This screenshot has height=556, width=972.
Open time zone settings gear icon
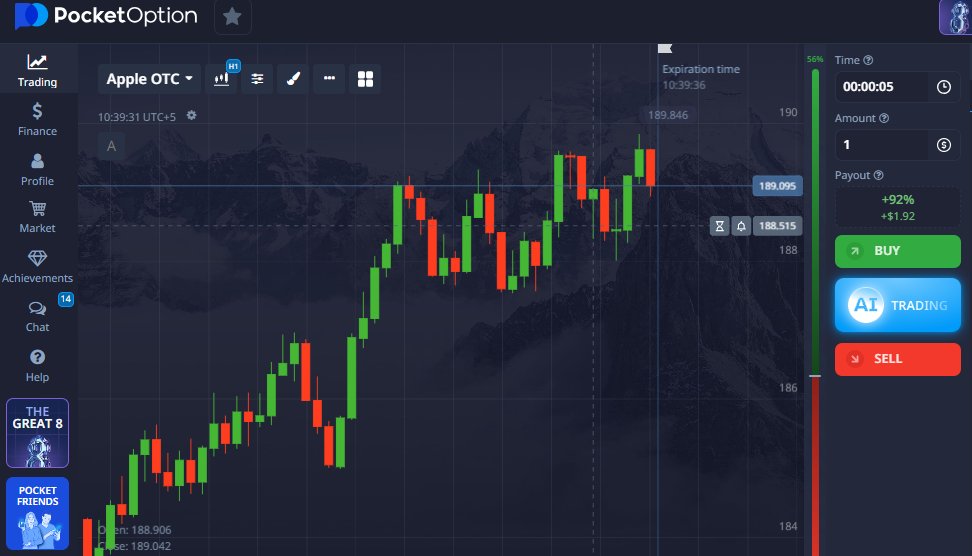(x=192, y=115)
